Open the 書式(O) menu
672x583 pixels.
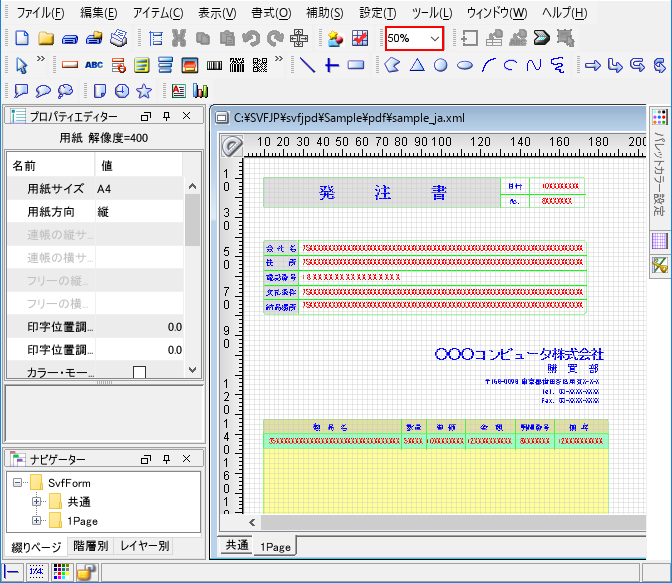point(271,13)
